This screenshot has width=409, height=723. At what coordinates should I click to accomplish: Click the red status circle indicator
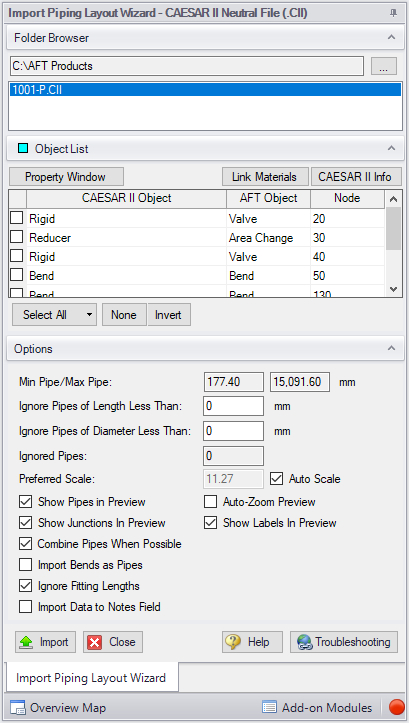[397, 707]
